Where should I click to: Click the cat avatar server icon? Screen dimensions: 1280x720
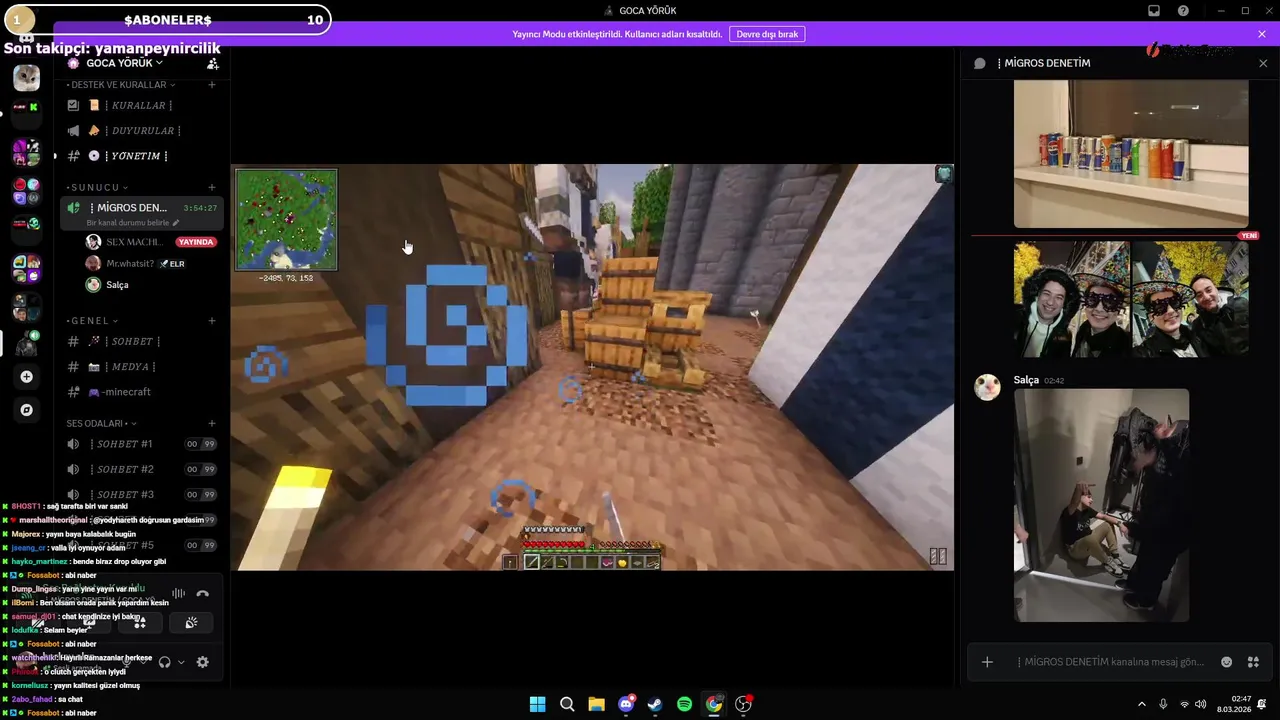click(27, 77)
